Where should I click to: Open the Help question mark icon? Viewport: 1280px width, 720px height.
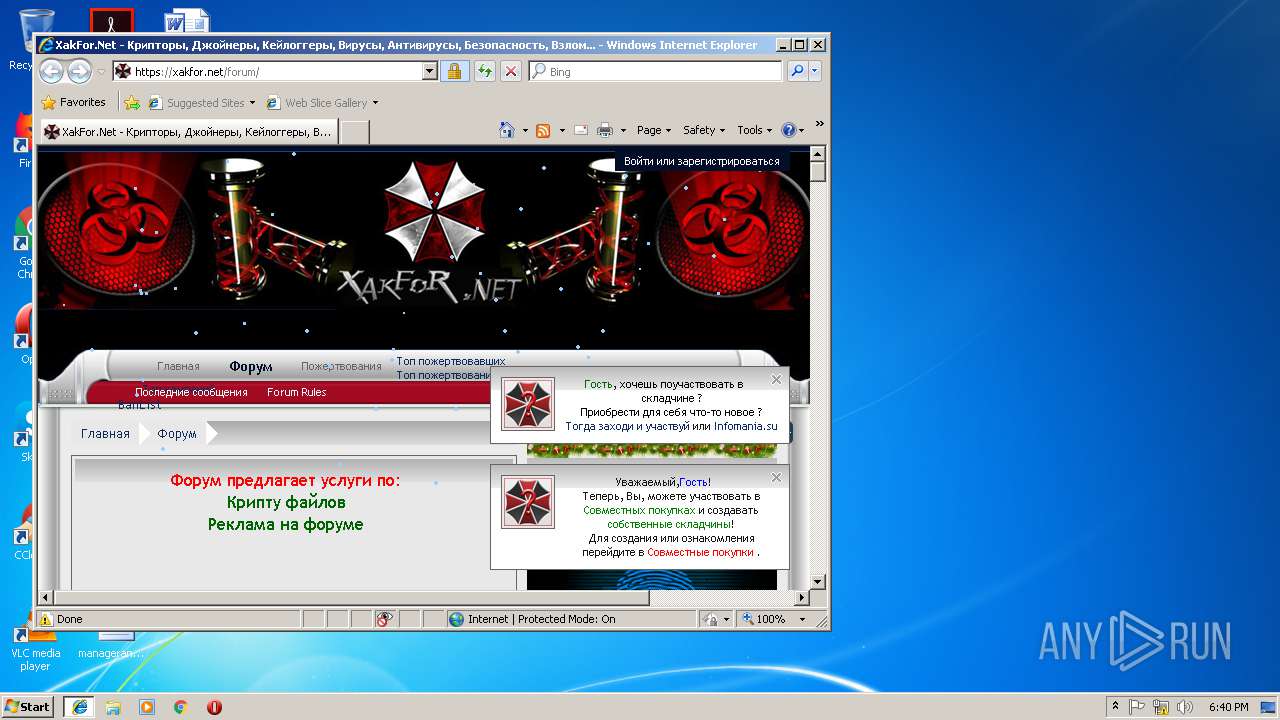point(787,130)
